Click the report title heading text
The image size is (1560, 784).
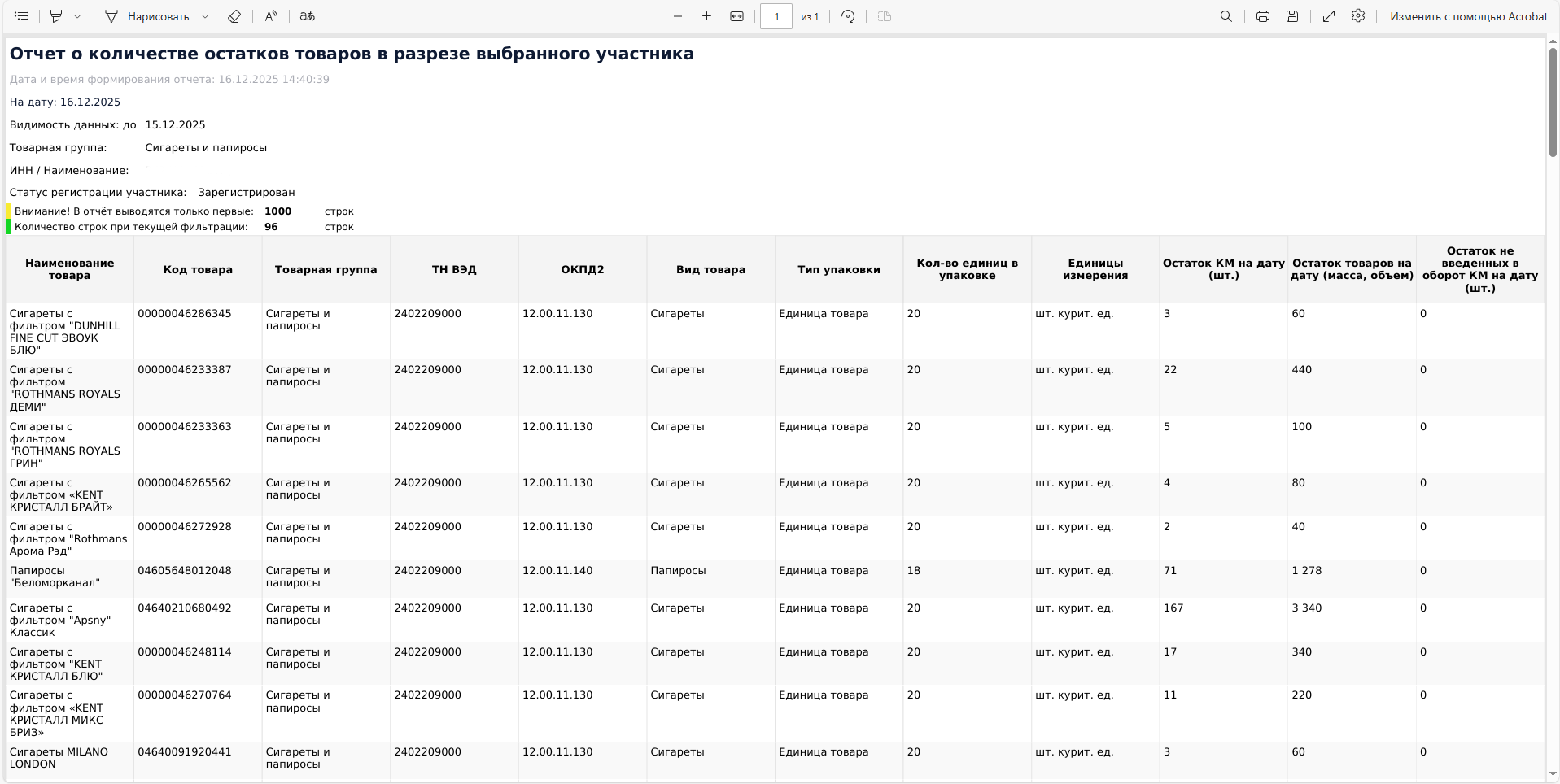(x=352, y=54)
